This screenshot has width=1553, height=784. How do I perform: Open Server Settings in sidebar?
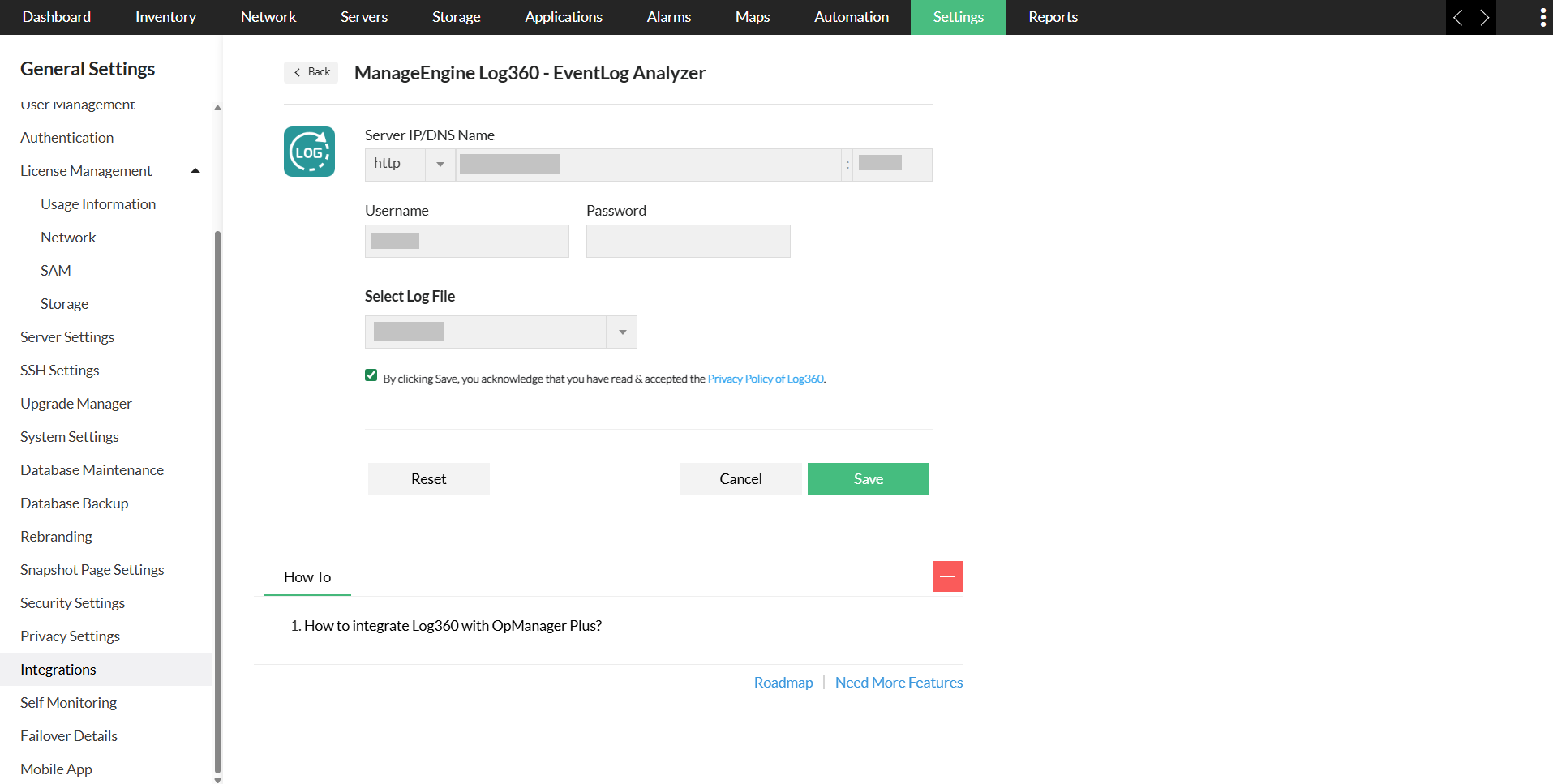pyautogui.click(x=67, y=337)
